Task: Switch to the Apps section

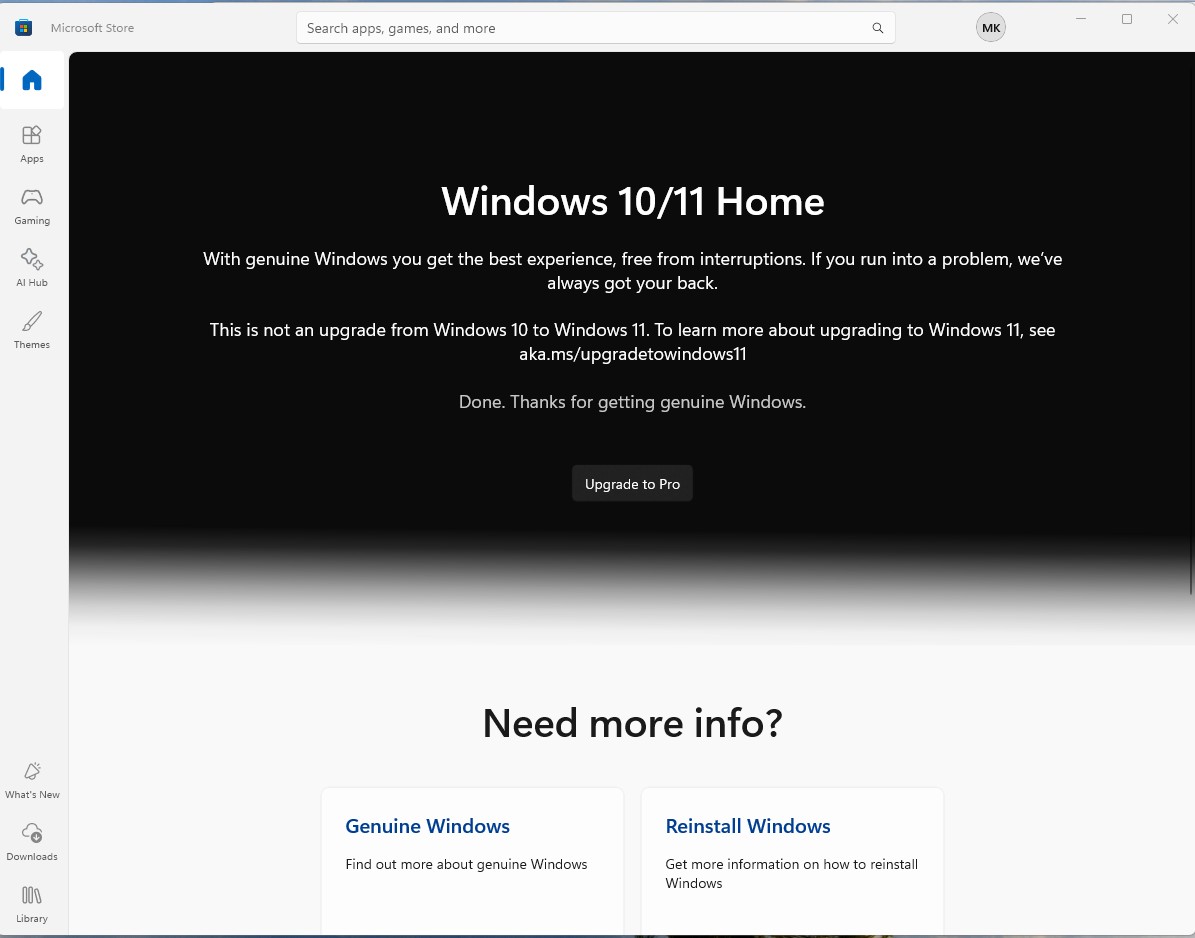Action: click(31, 141)
